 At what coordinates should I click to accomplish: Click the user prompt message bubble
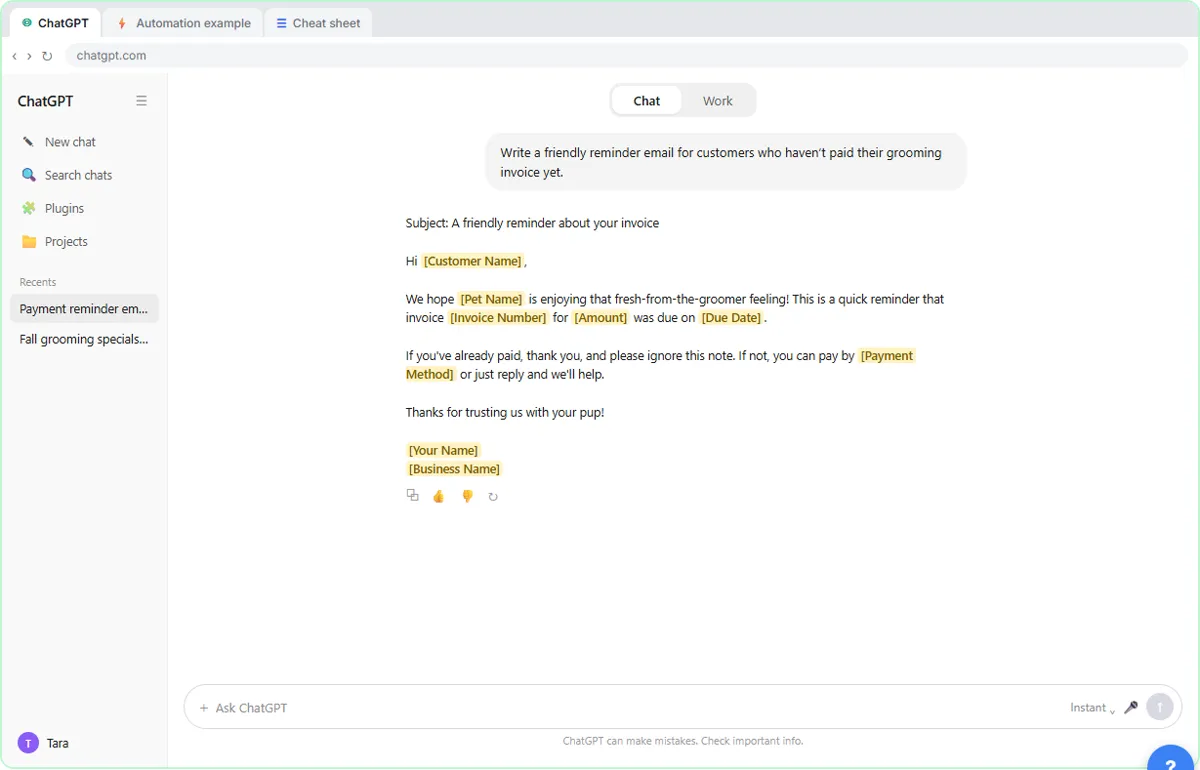(x=726, y=162)
